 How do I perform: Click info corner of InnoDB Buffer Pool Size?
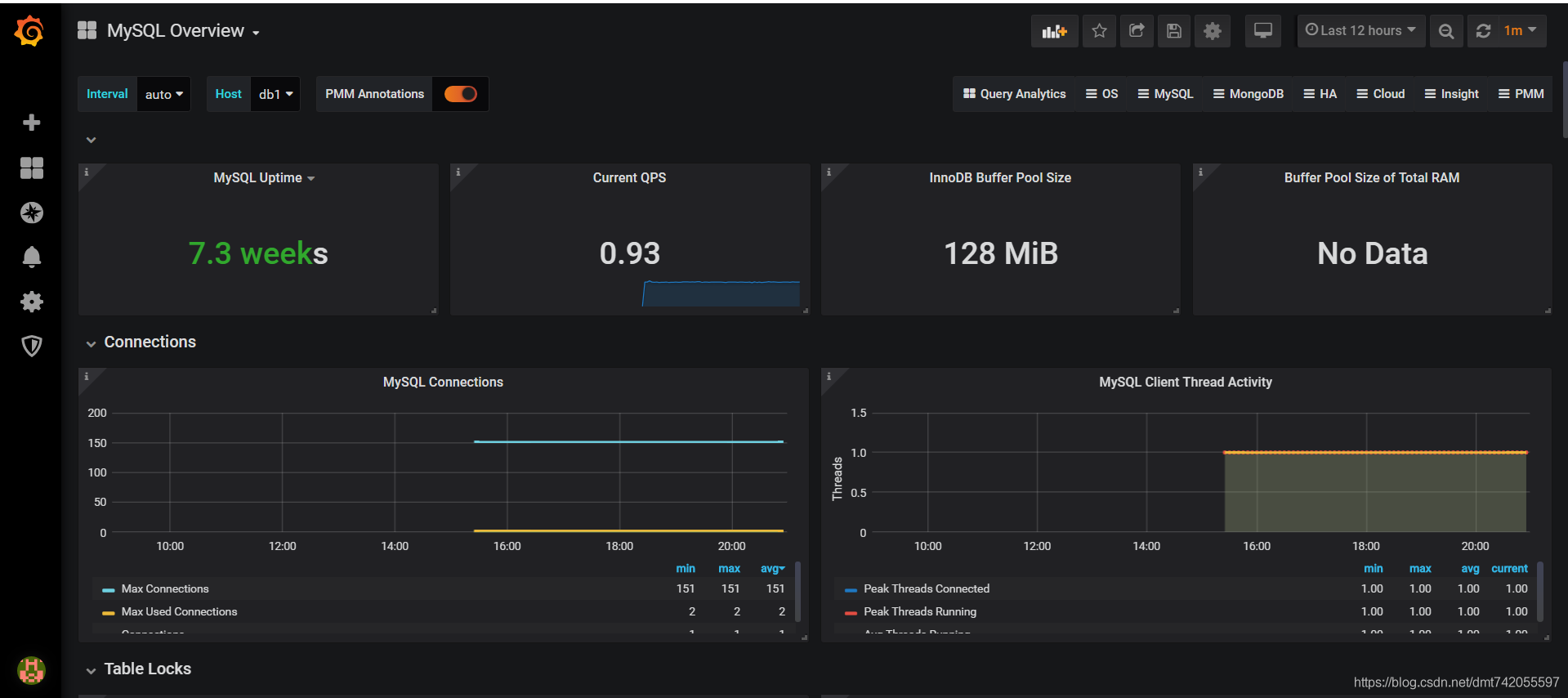[x=829, y=172]
